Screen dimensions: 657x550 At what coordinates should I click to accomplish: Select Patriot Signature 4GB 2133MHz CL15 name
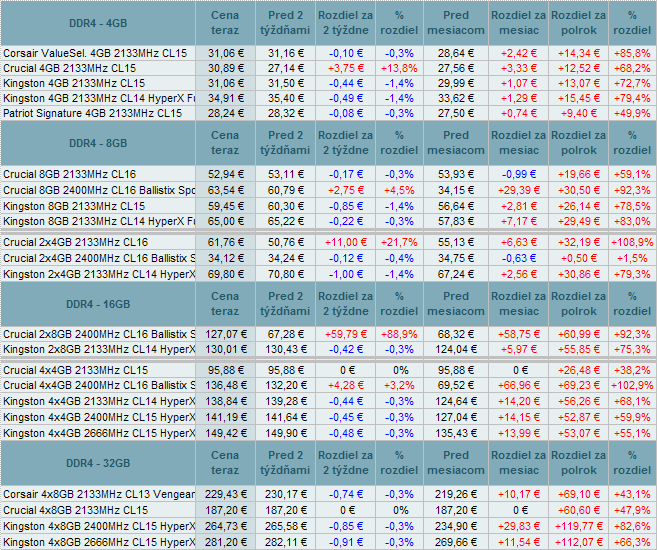point(93,114)
